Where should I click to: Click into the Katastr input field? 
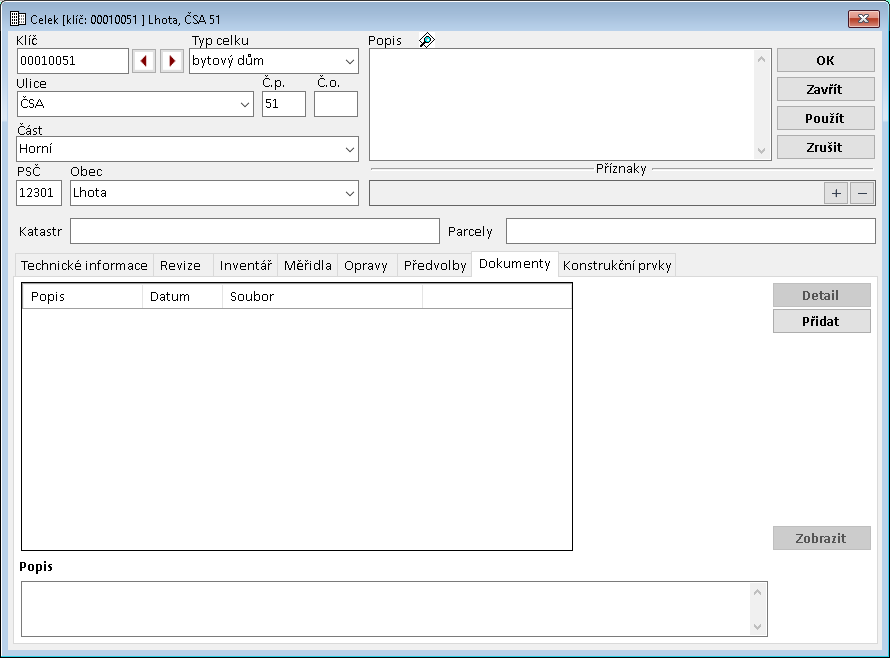coord(254,231)
